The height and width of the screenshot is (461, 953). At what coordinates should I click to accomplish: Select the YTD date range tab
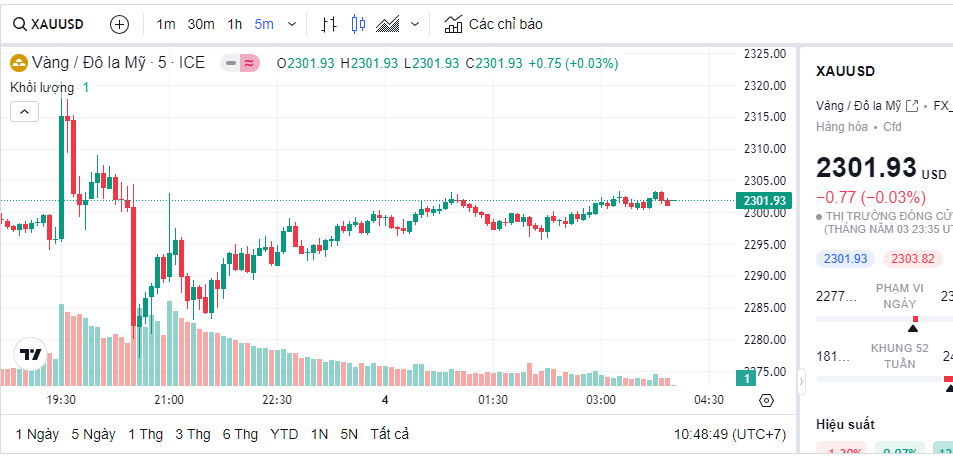coord(284,434)
